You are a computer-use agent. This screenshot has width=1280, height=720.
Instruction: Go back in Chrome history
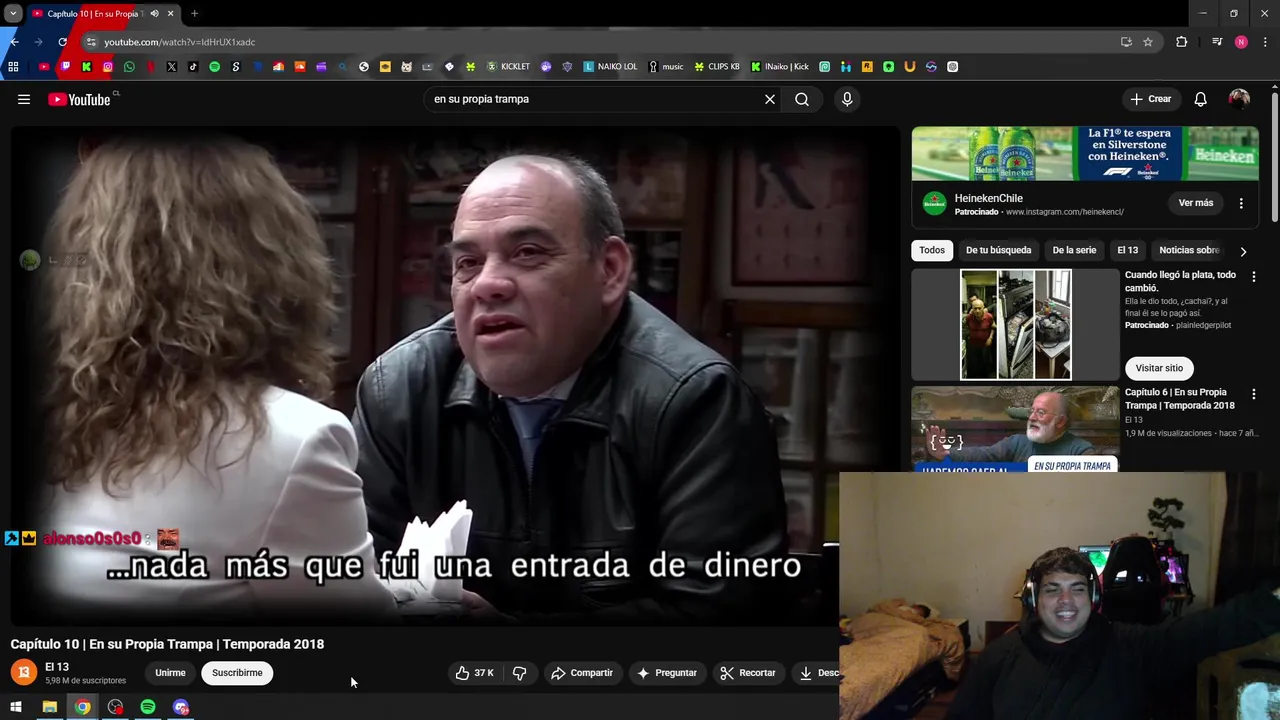click(x=14, y=42)
